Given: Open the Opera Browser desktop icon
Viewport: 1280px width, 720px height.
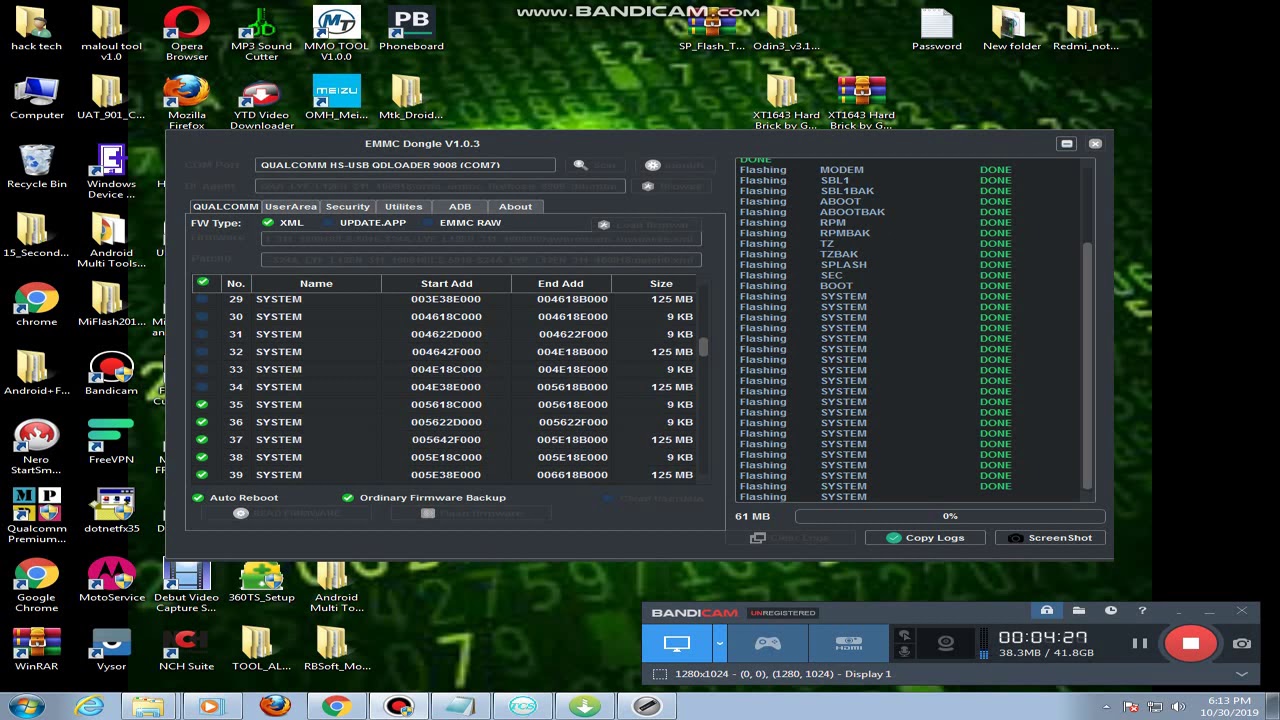Looking at the screenshot, I should tap(186, 33).
